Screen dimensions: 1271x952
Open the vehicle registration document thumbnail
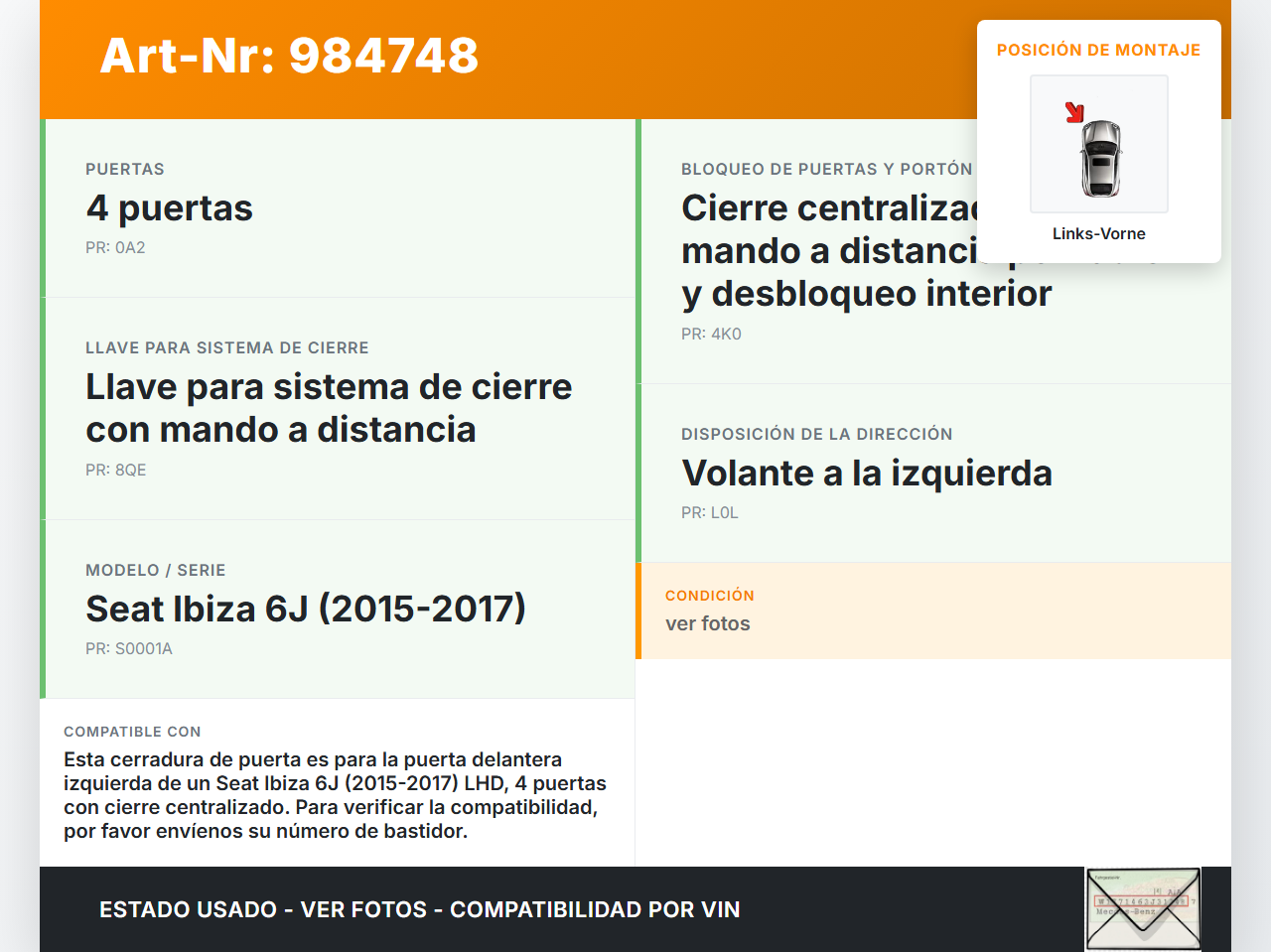pyautogui.click(x=1144, y=909)
